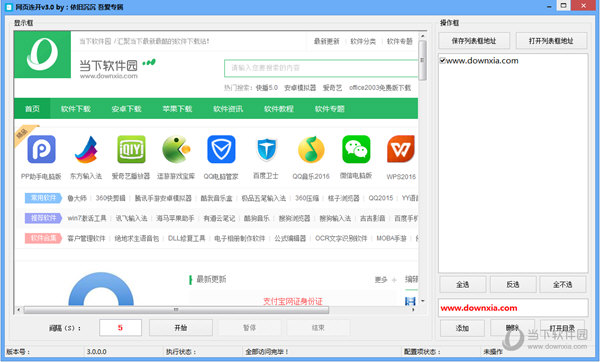Click the 软件分类 top link

coord(363,41)
